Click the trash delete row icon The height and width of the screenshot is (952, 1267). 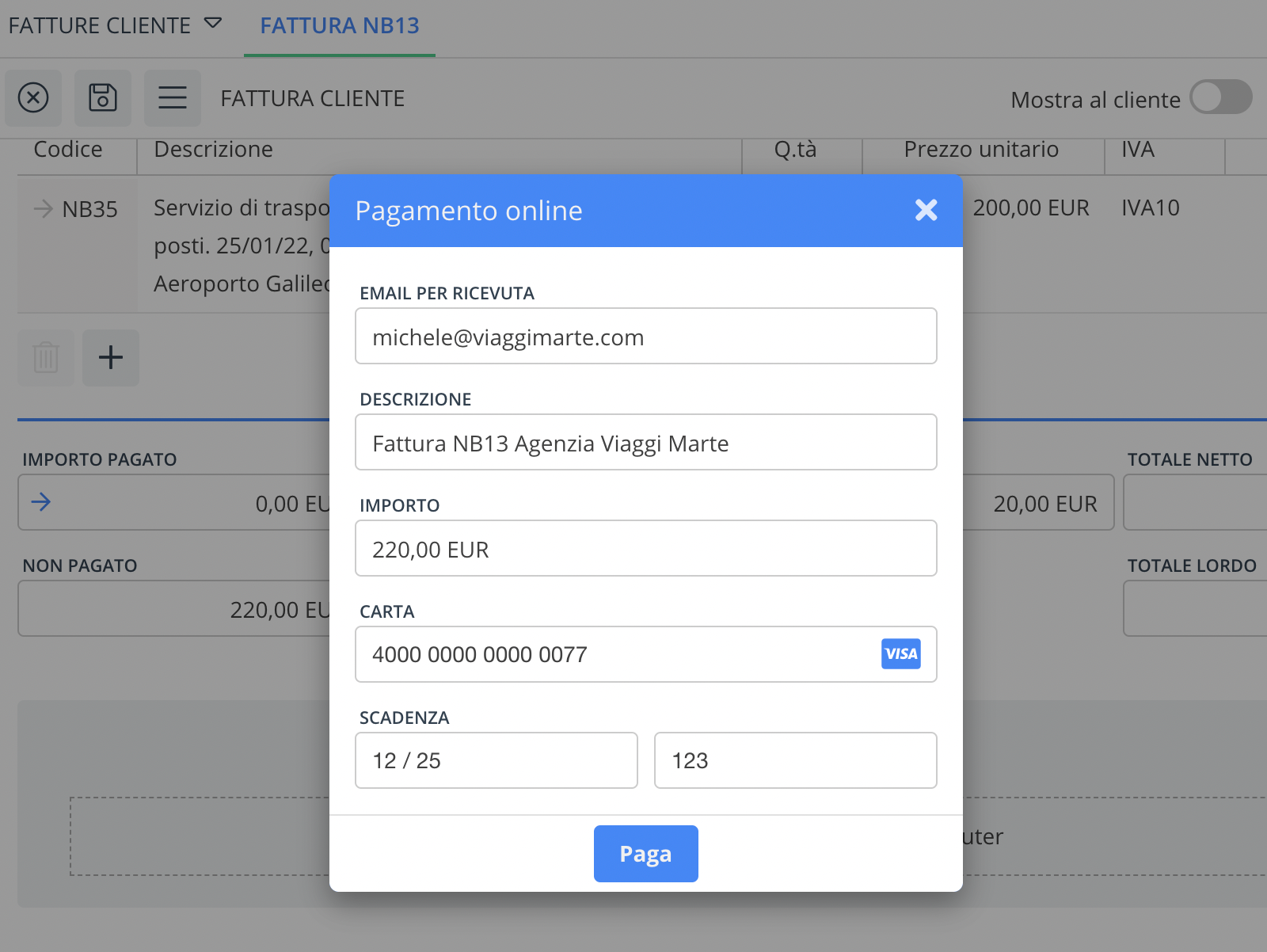point(46,358)
